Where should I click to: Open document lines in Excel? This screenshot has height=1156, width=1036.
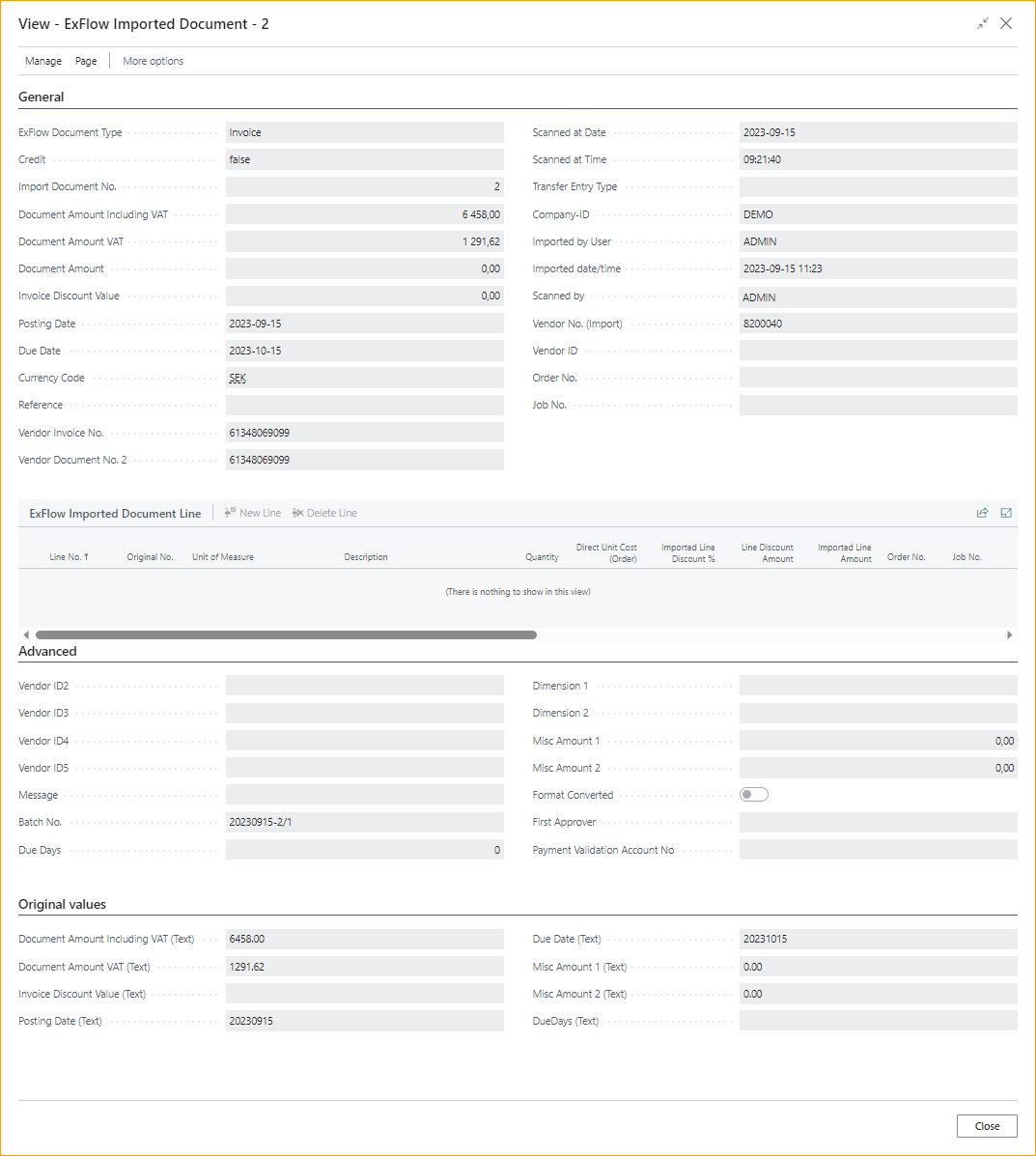pos(1005,513)
